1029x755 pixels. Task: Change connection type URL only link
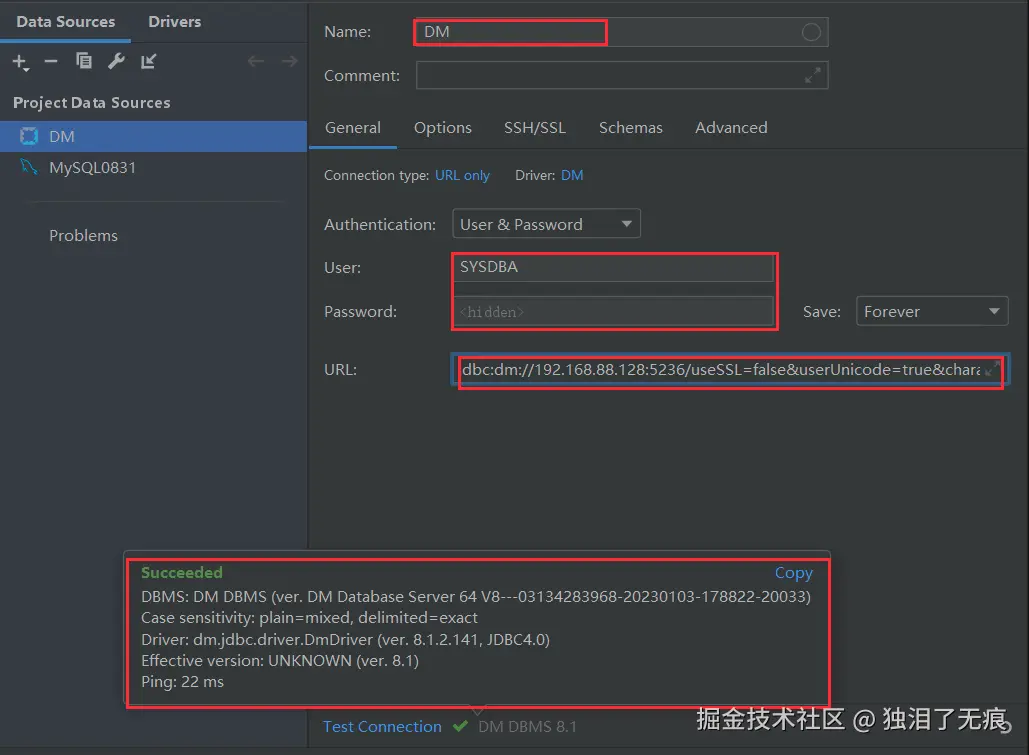pyautogui.click(x=462, y=175)
